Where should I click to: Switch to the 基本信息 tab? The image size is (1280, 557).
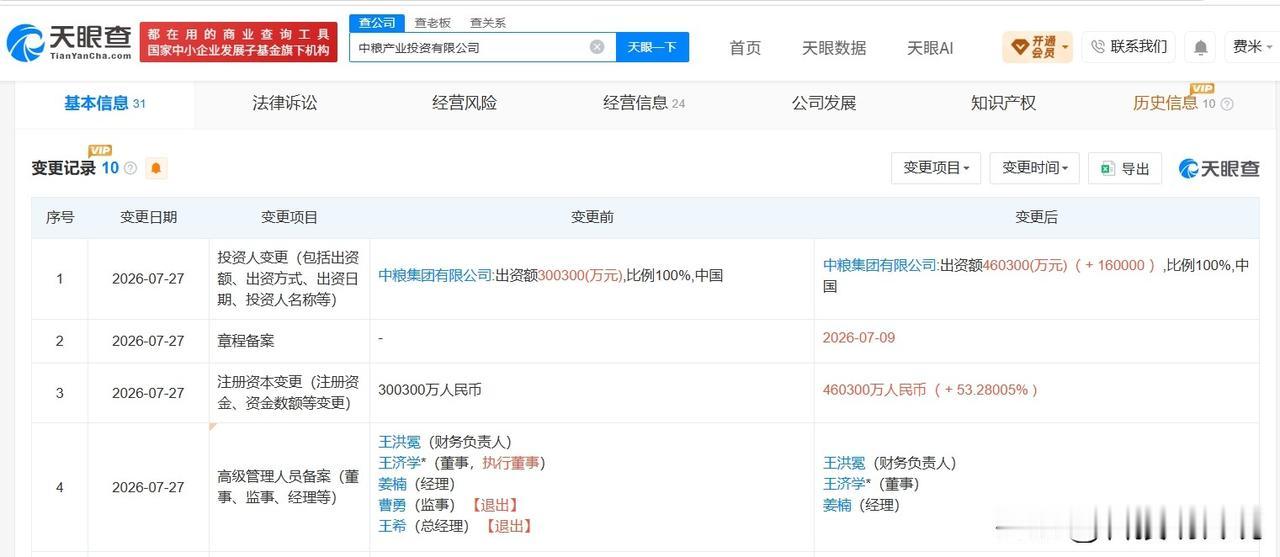(x=105, y=103)
